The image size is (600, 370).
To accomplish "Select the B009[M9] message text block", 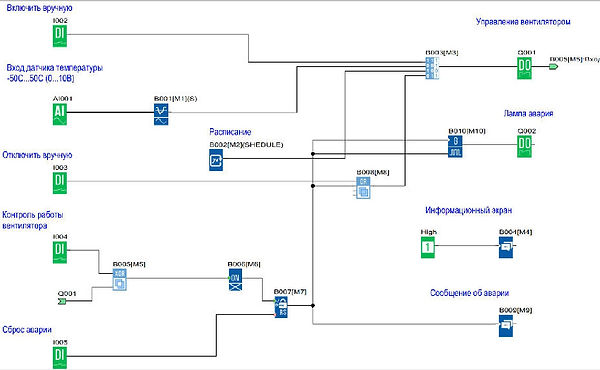I will [506, 326].
